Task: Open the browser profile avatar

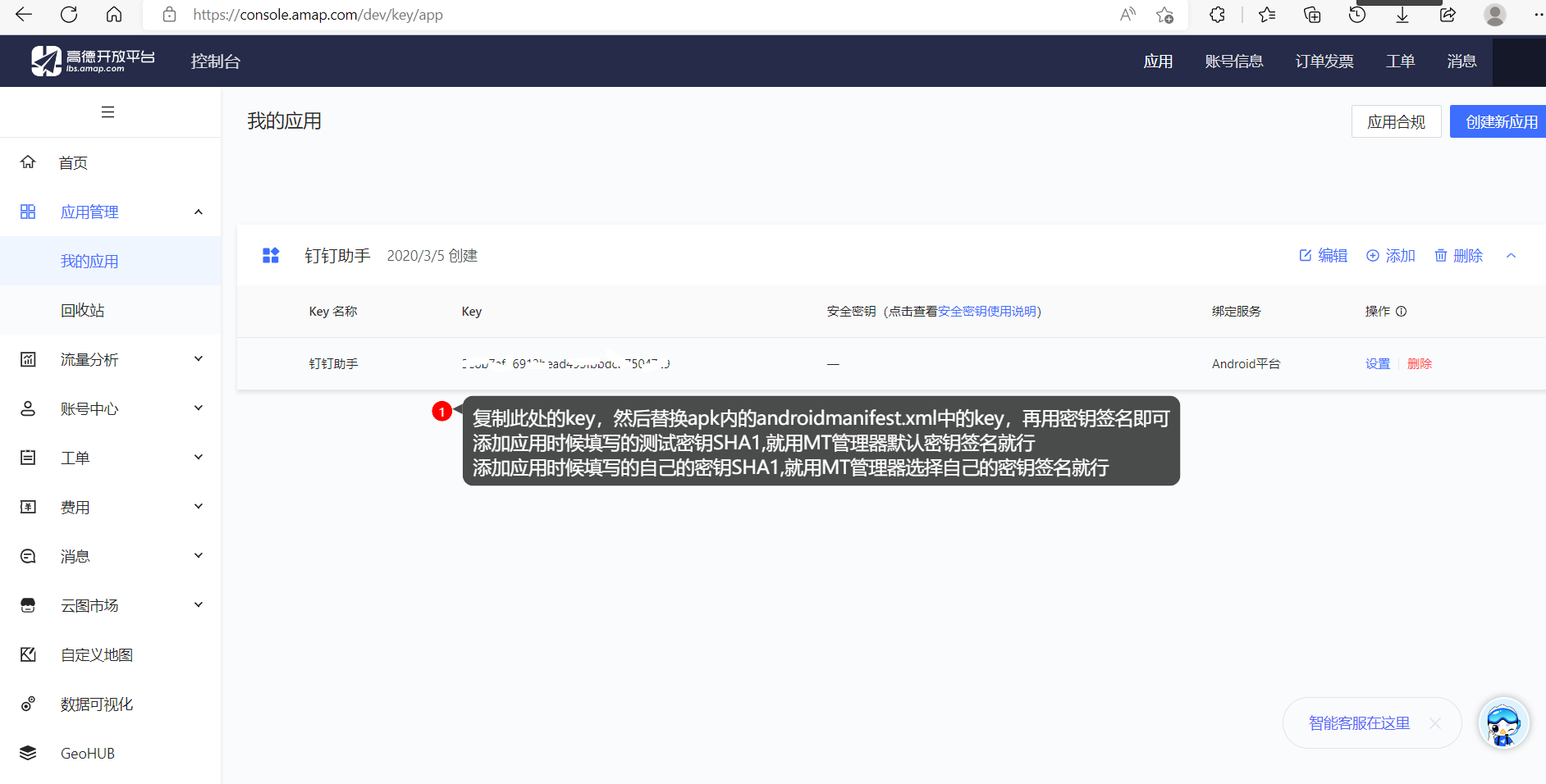Action: coord(1495,15)
